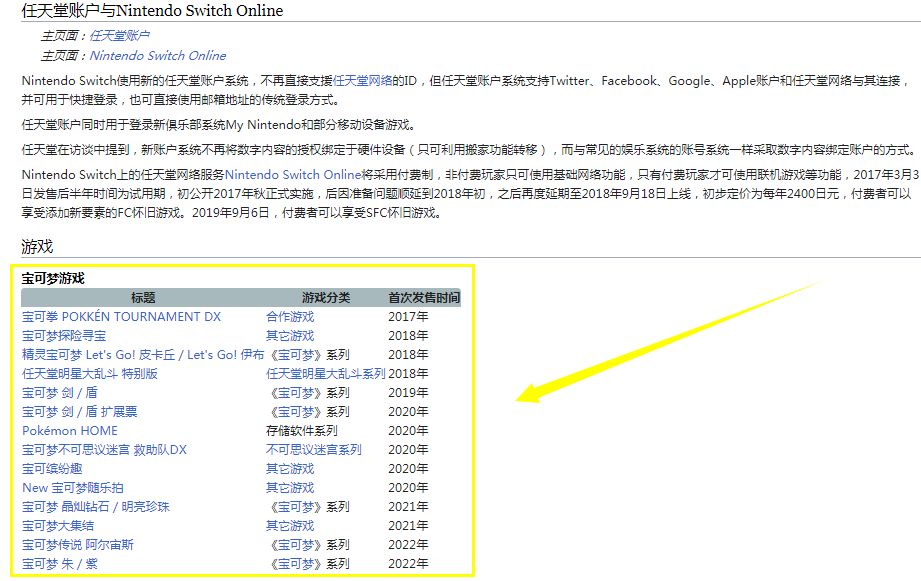Open the 不可思议迷宫系列 category link
This screenshot has height=581, width=921.
point(314,450)
